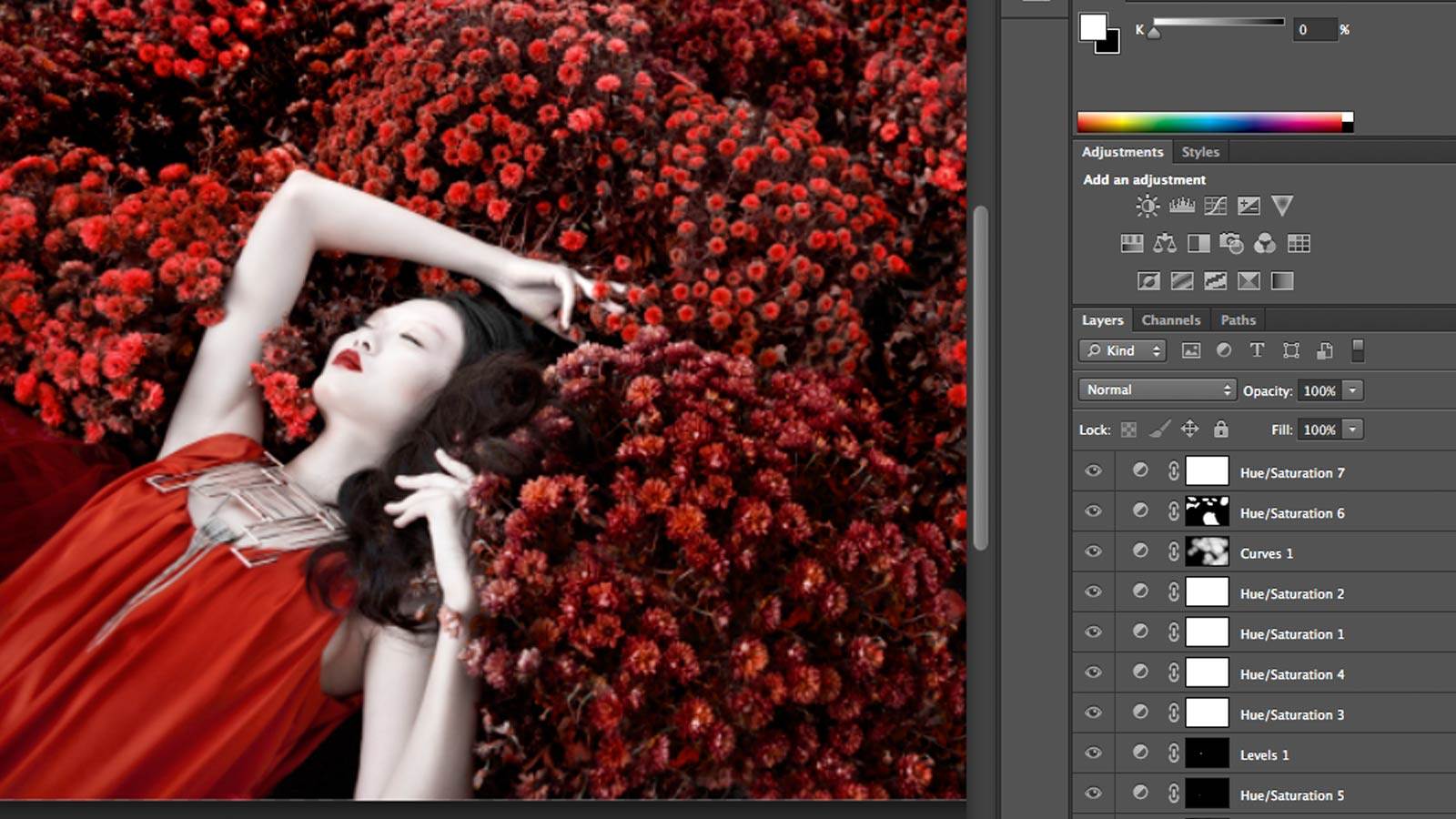Select the Hue/Saturation 4 layer name
Viewport: 1456px width, 819px height.
[1291, 674]
